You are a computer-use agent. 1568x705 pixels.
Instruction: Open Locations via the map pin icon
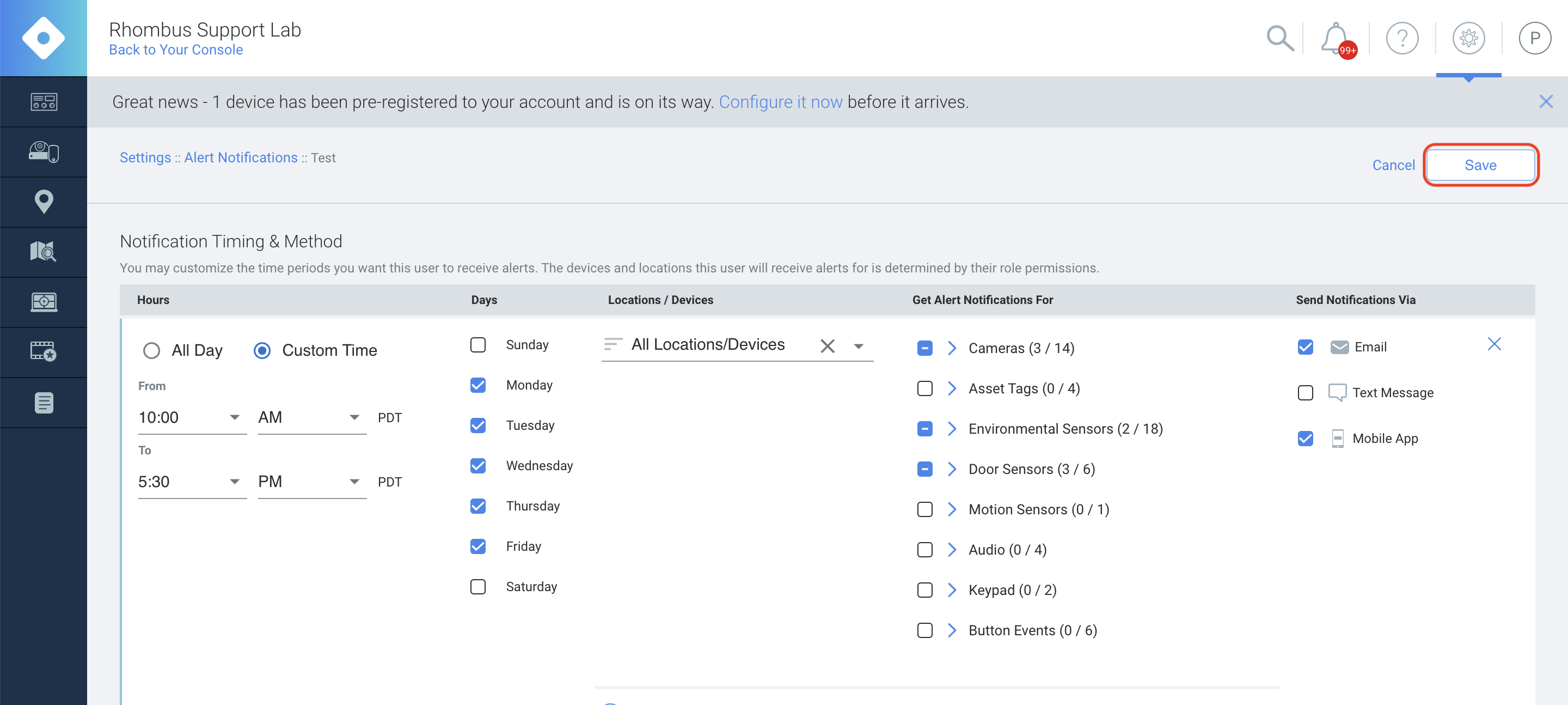pos(43,201)
